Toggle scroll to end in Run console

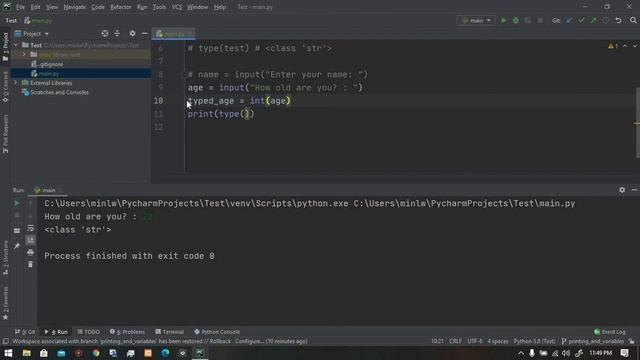(x=31, y=240)
